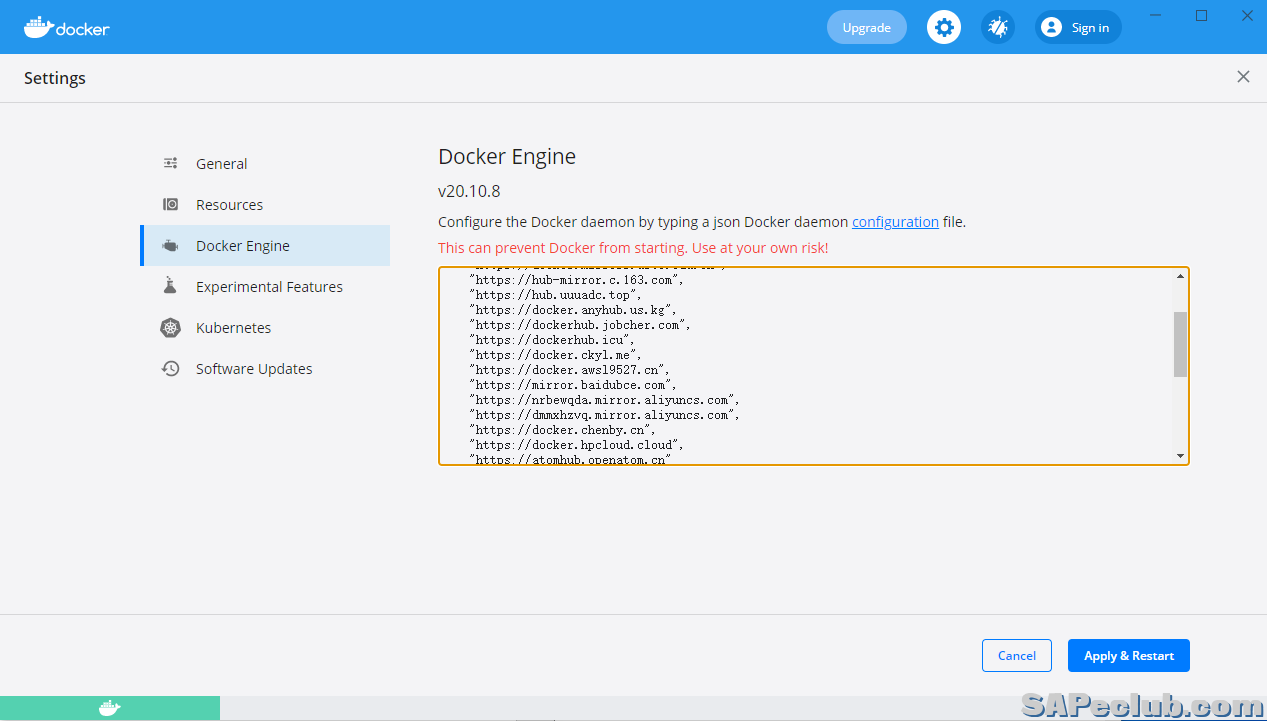Screen dimensions: 1267x721
Task: Click the JSON editor scroll up arrow
Action: click(1180, 277)
